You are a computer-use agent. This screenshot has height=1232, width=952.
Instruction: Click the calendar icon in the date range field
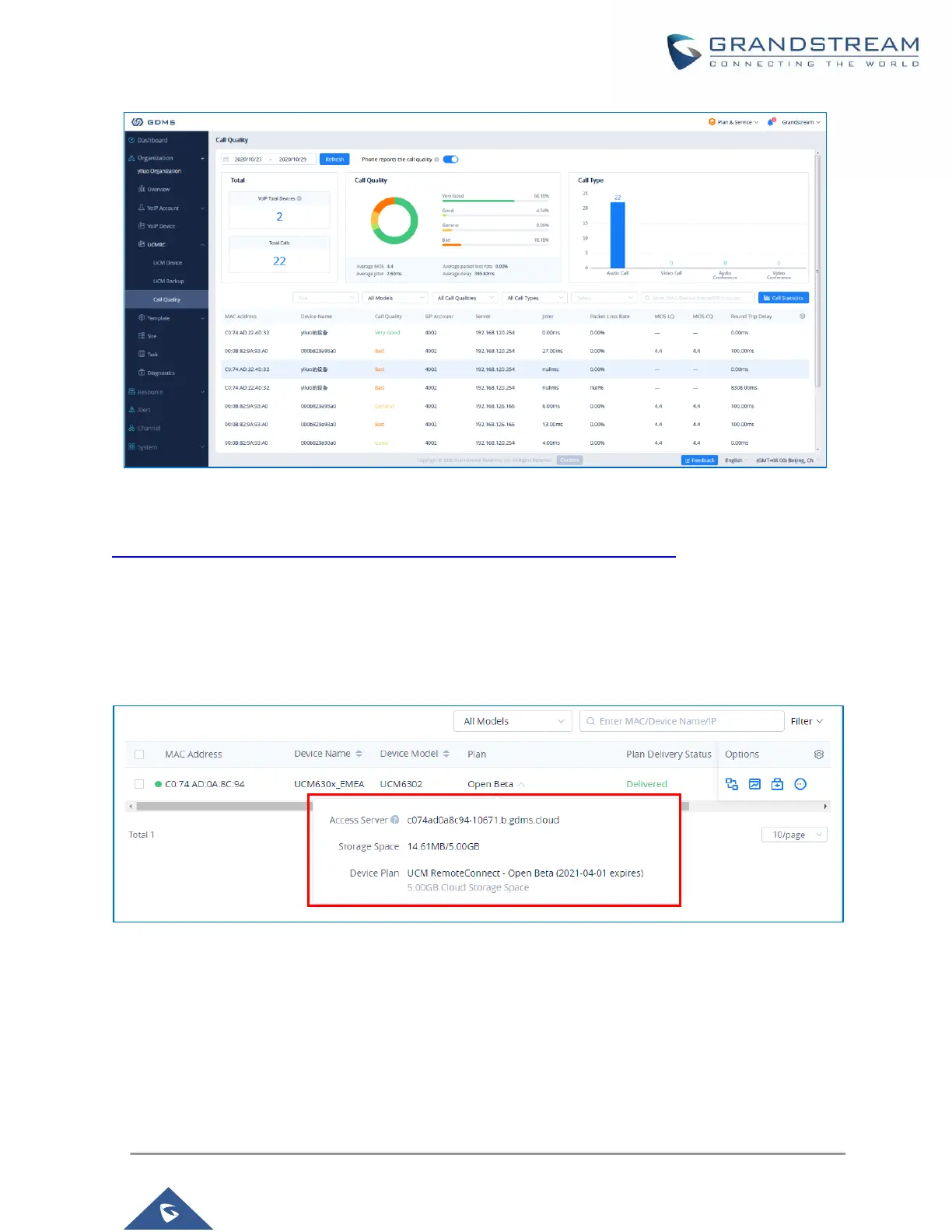[226, 159]
